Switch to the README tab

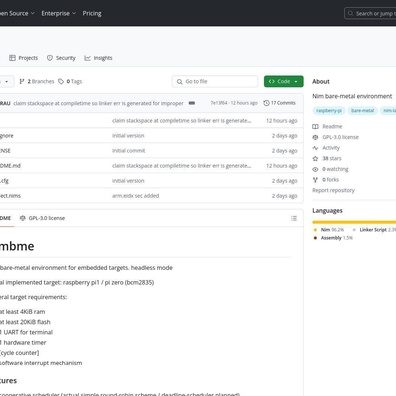pos(6,218)
